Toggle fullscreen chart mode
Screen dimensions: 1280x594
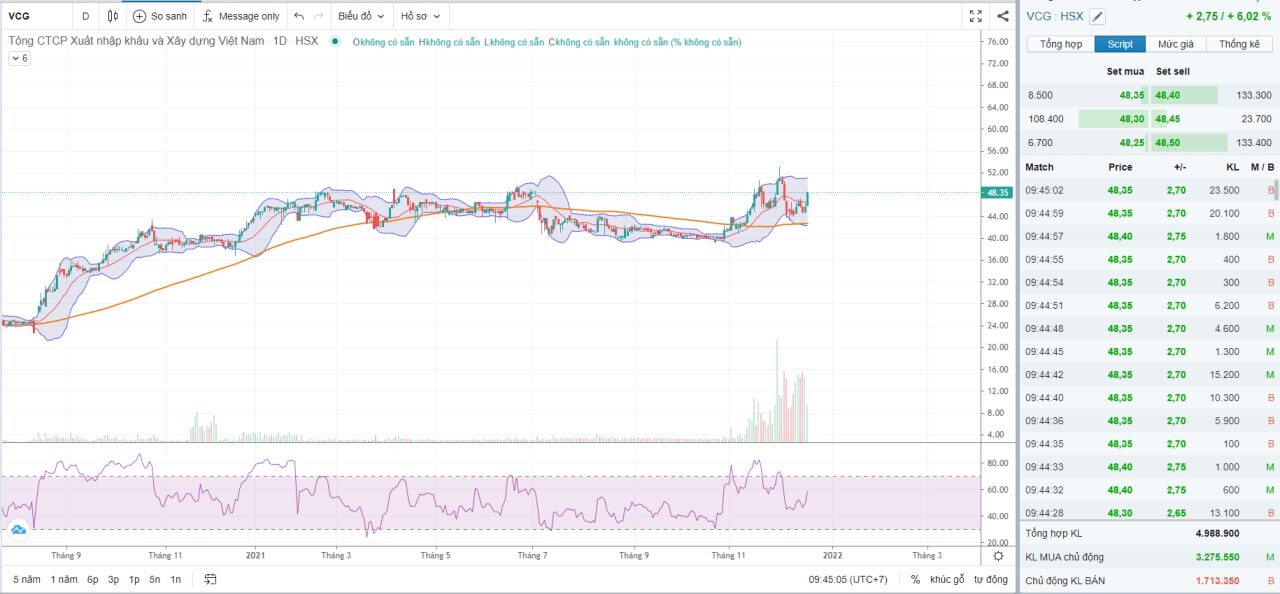(976, 16)
